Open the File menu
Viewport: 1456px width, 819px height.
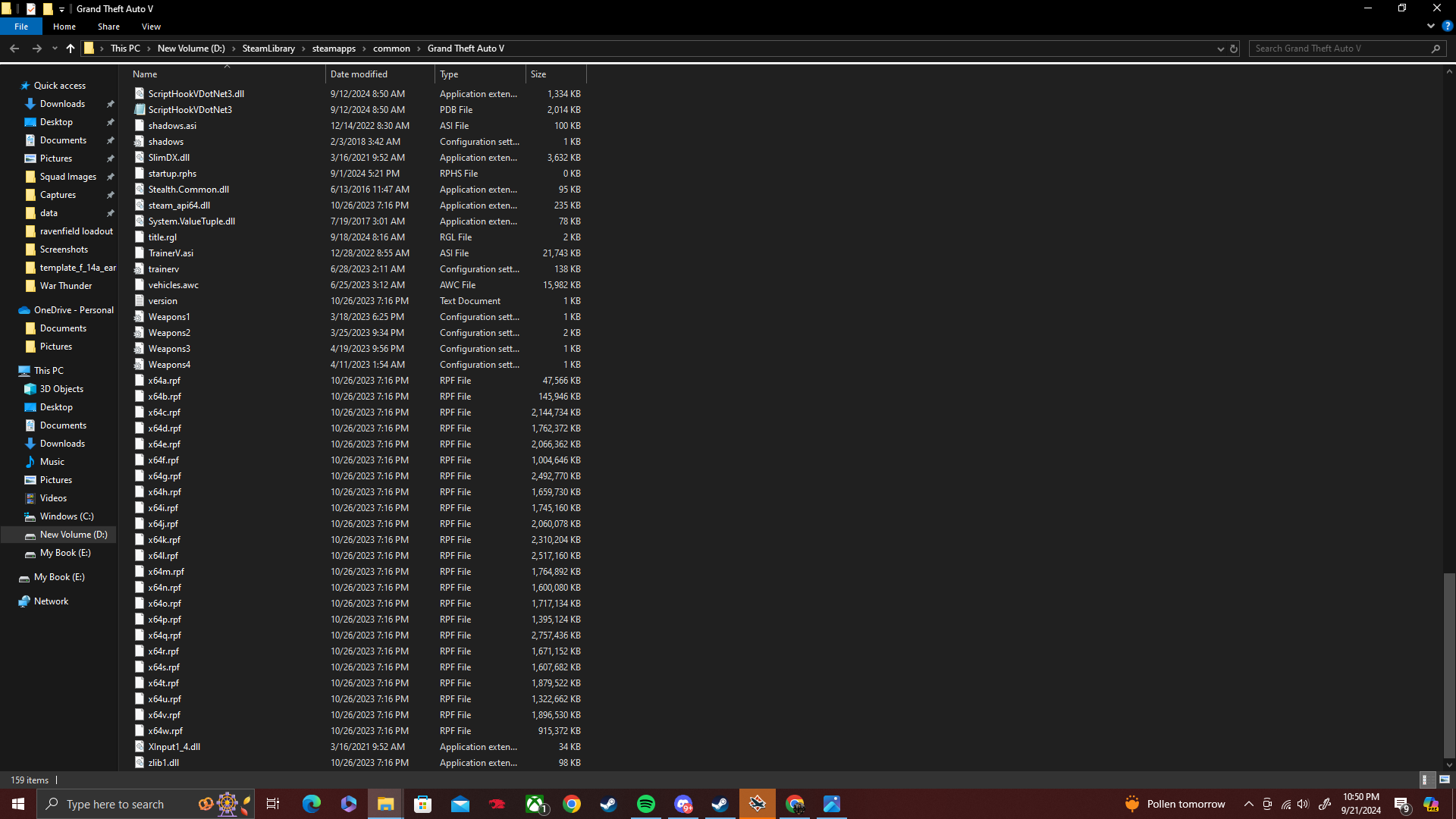(x=21, y=27)
